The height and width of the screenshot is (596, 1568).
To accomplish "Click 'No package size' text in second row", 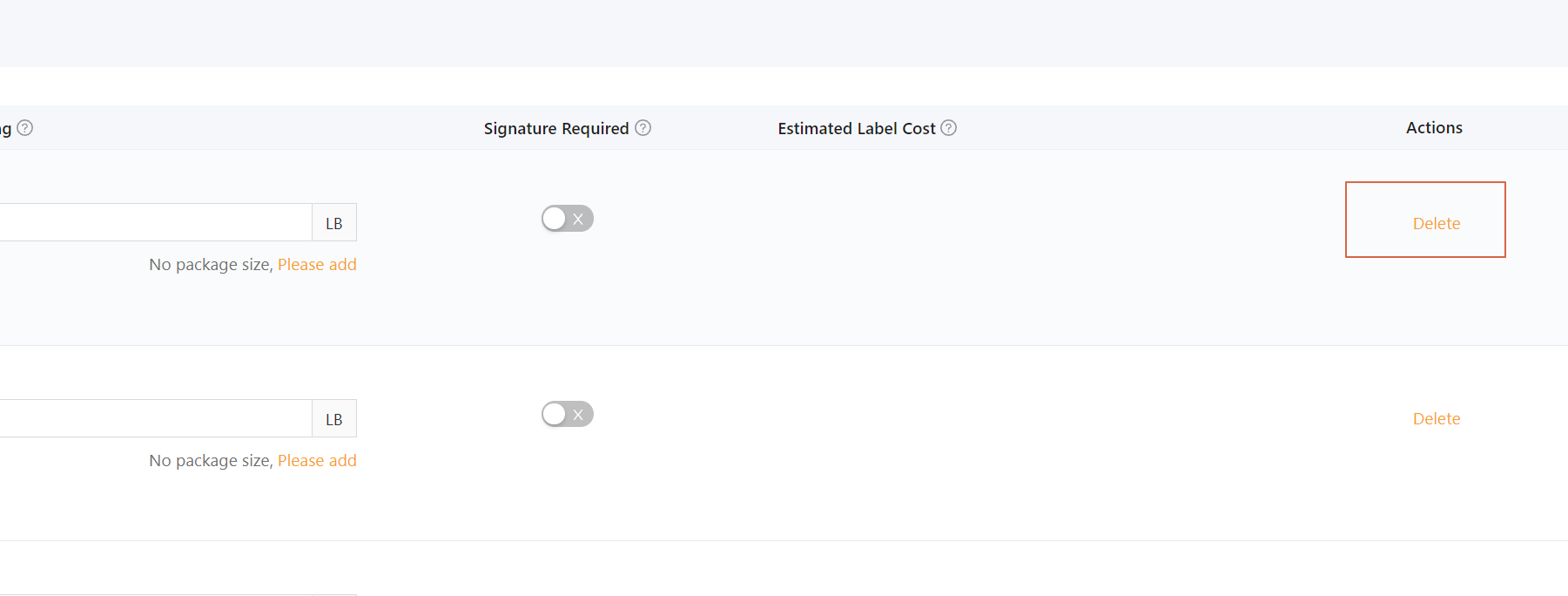I will point(211,460).
